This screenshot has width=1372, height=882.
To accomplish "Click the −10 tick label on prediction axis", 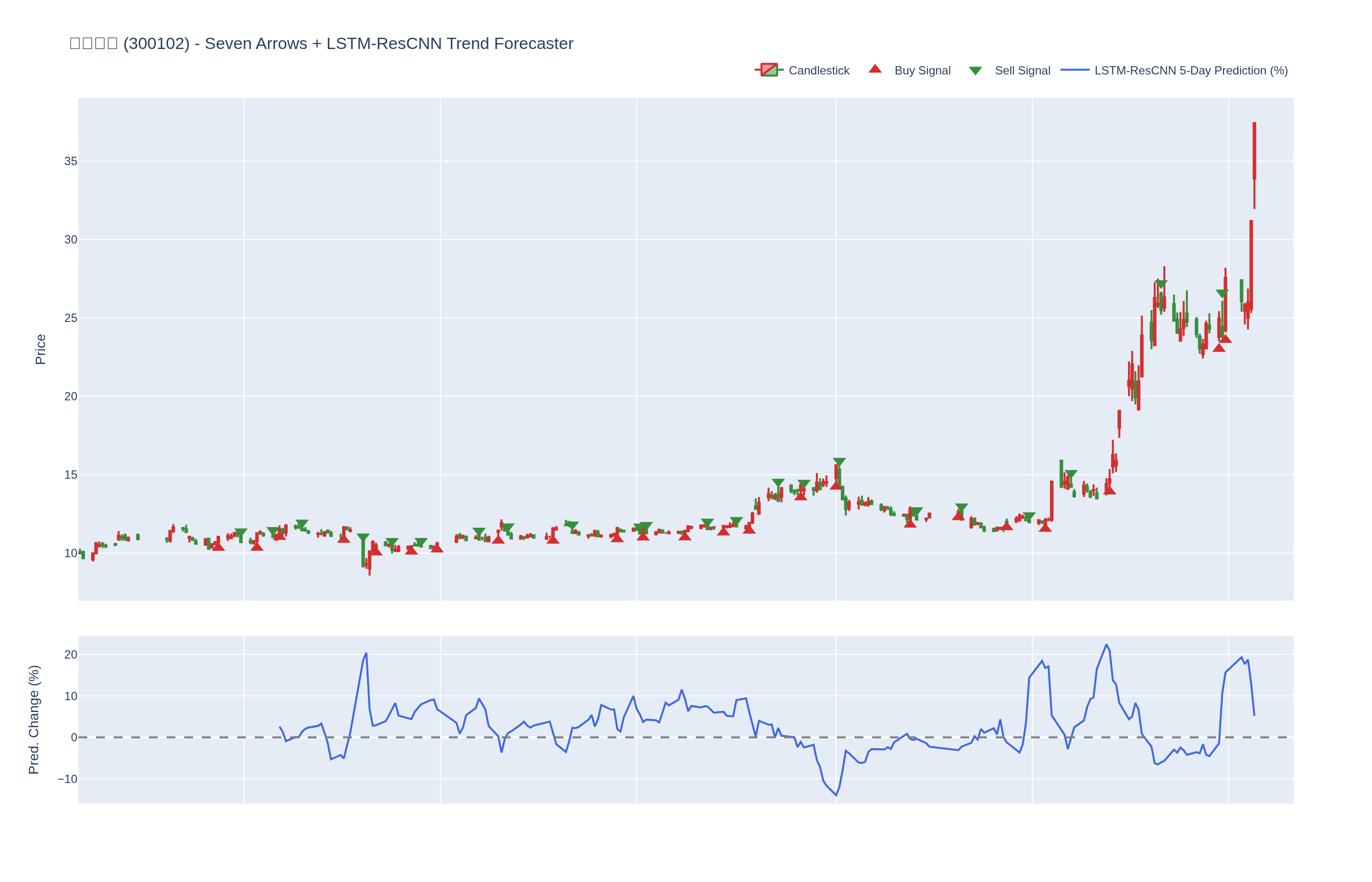I will pos(68,779).
